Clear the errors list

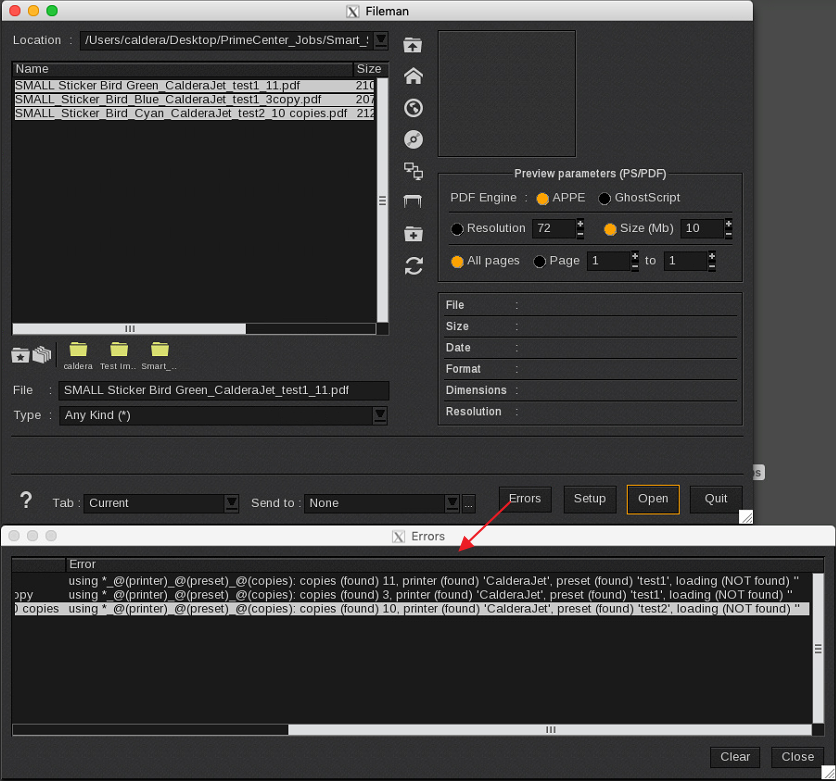pyautogui.click(x=735, y=757)
